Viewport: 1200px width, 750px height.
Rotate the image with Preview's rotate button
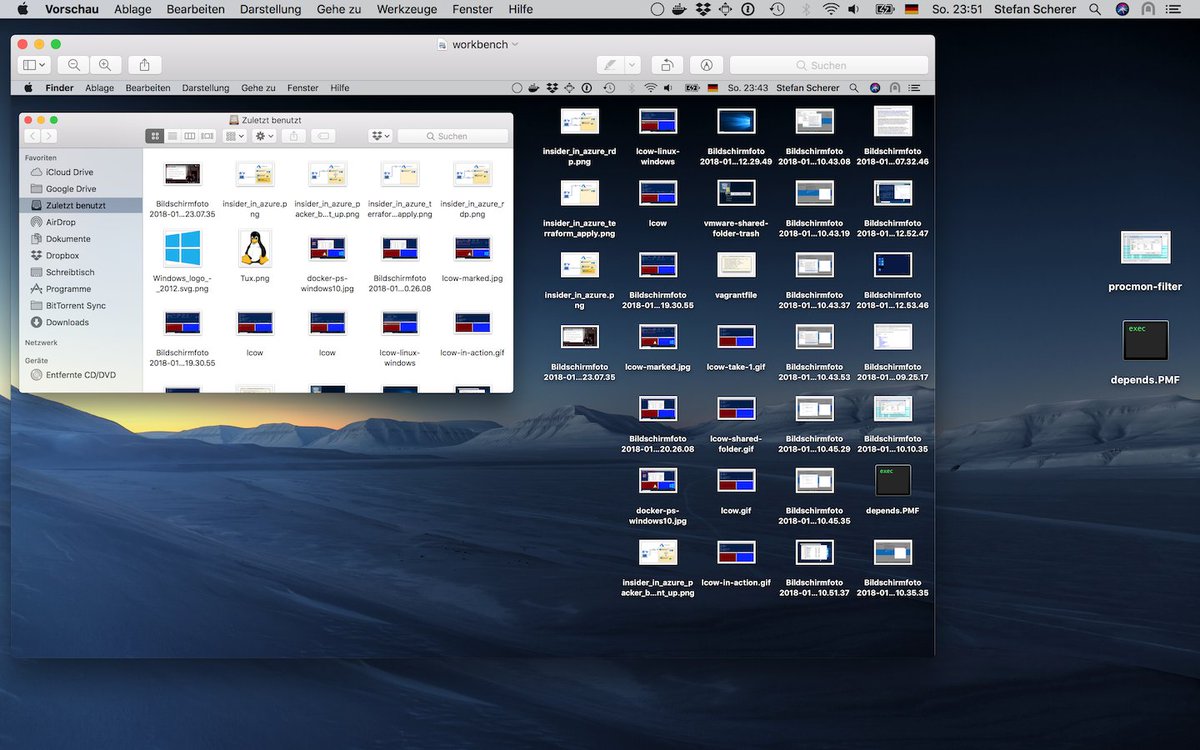pyautogui.click(x=667, y=65)
